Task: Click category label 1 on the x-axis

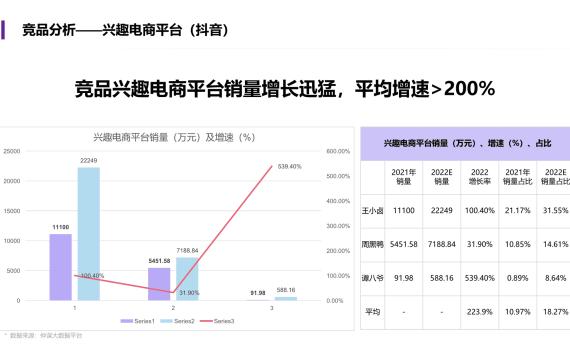Action: point(75,308)
